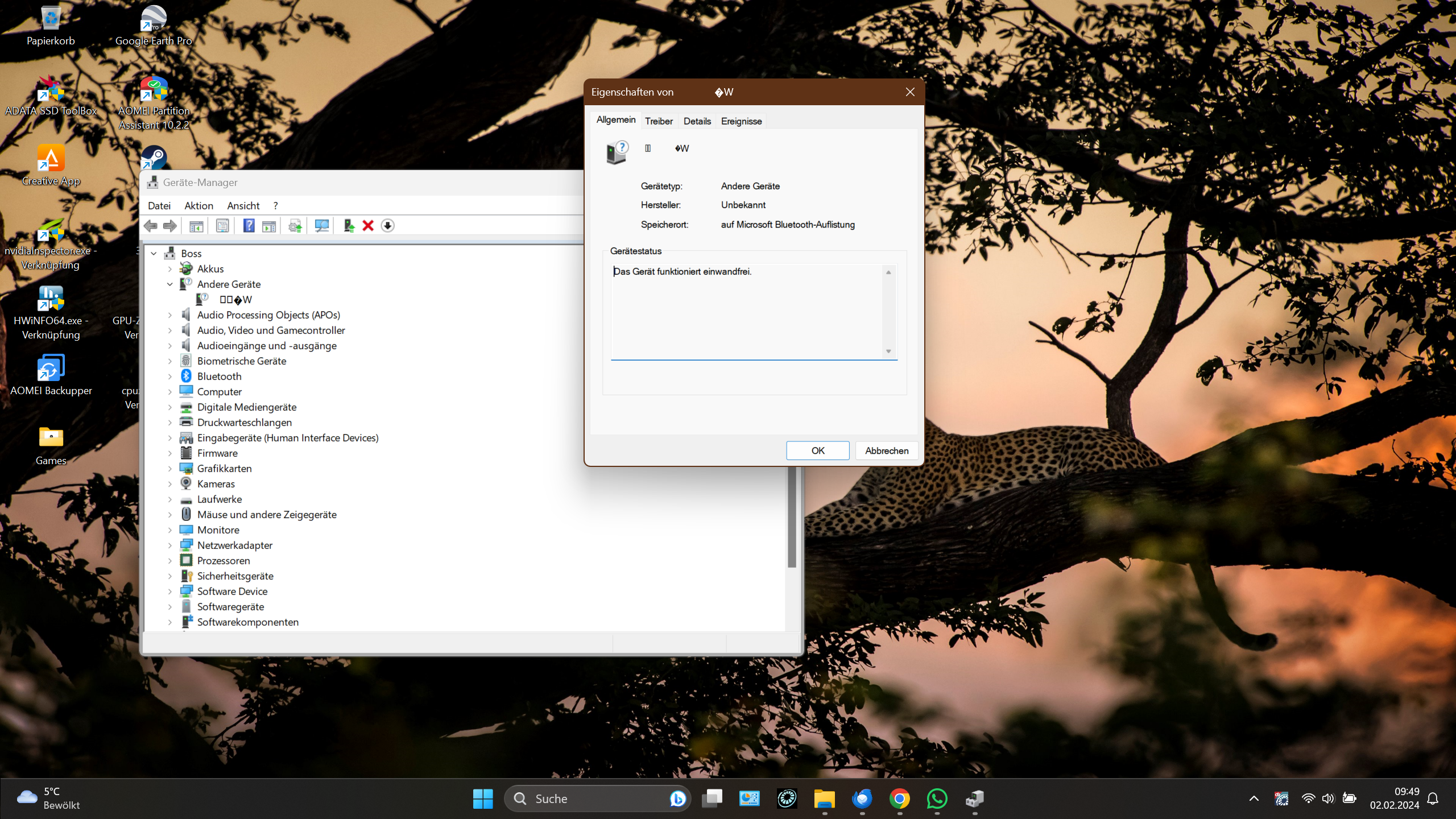This screenshot has height=819, width=1456.
Task: Select the disable device down-arrow icon
Action: (x=388, y=226)
